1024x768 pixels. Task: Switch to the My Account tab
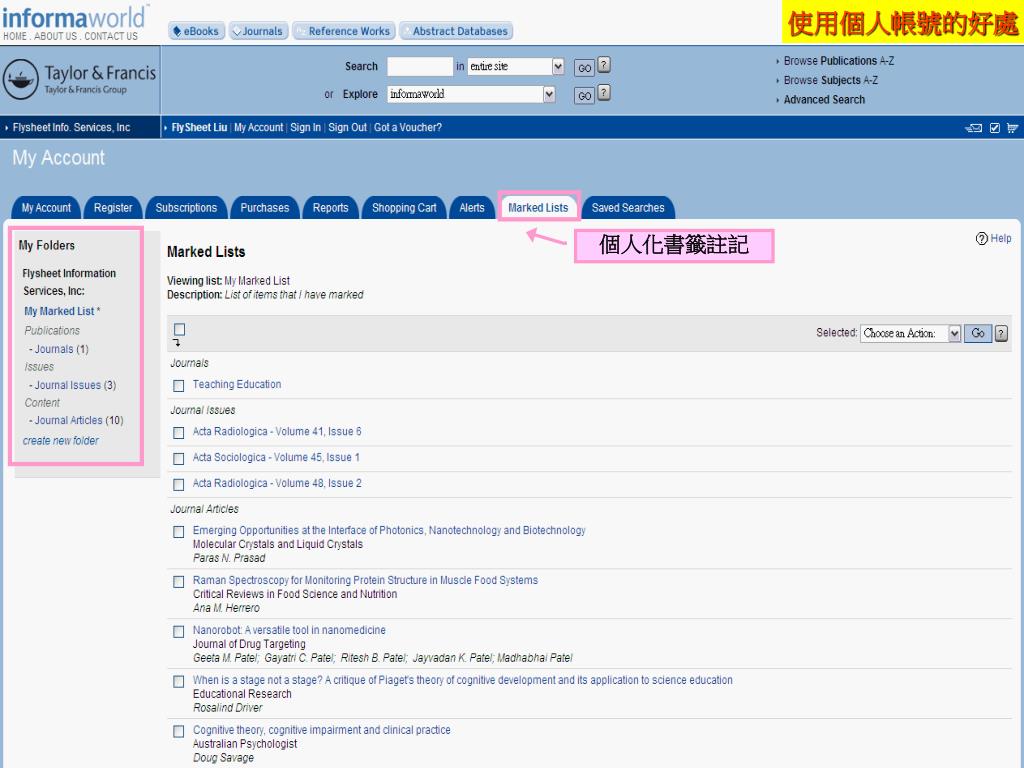coord(46,208)
